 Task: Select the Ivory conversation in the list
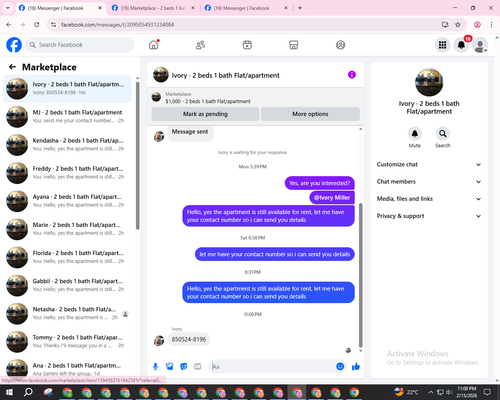click(67, 89)
